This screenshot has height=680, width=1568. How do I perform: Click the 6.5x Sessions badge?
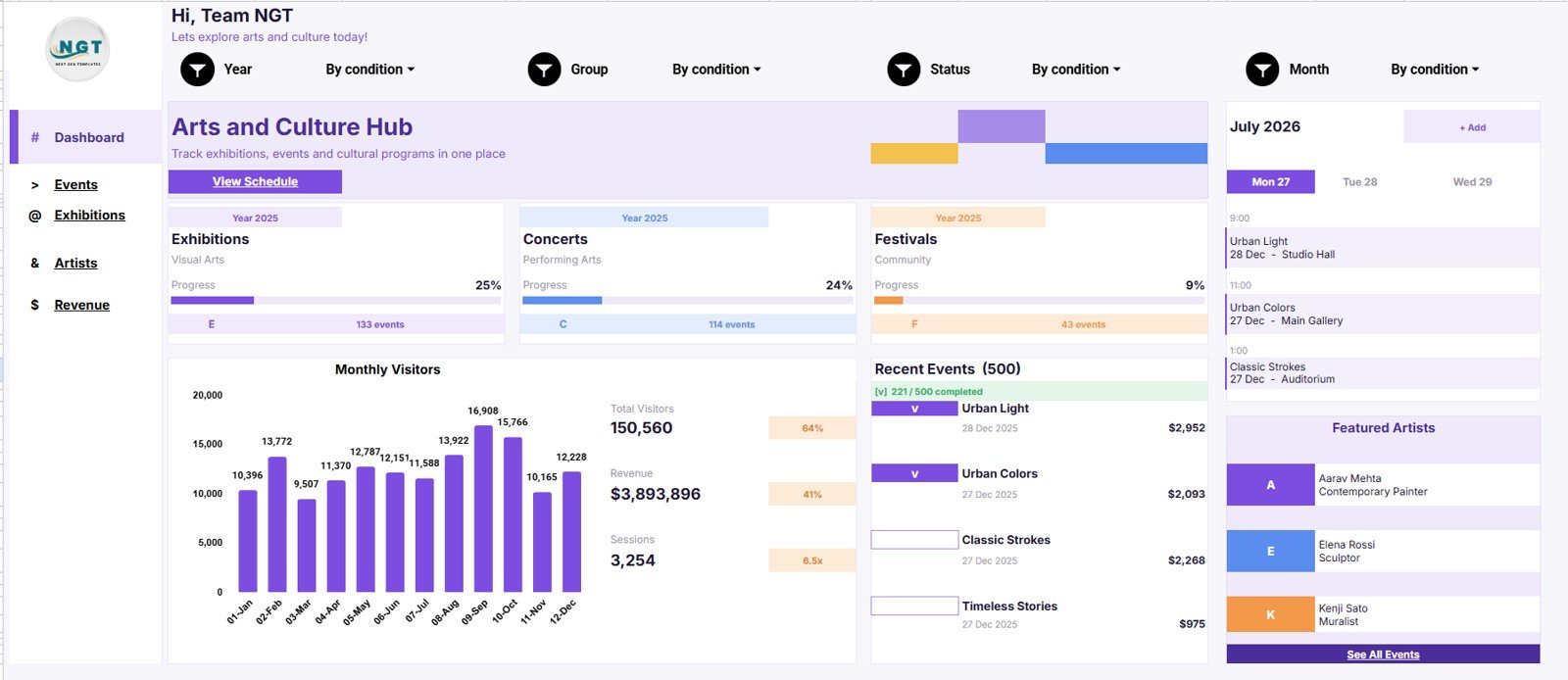(x=812, y=560)
